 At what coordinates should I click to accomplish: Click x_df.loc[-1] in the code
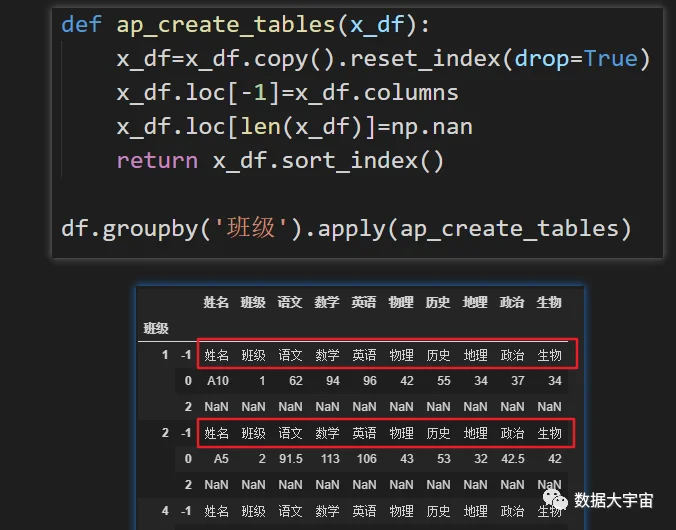click(x=198, y=93)
